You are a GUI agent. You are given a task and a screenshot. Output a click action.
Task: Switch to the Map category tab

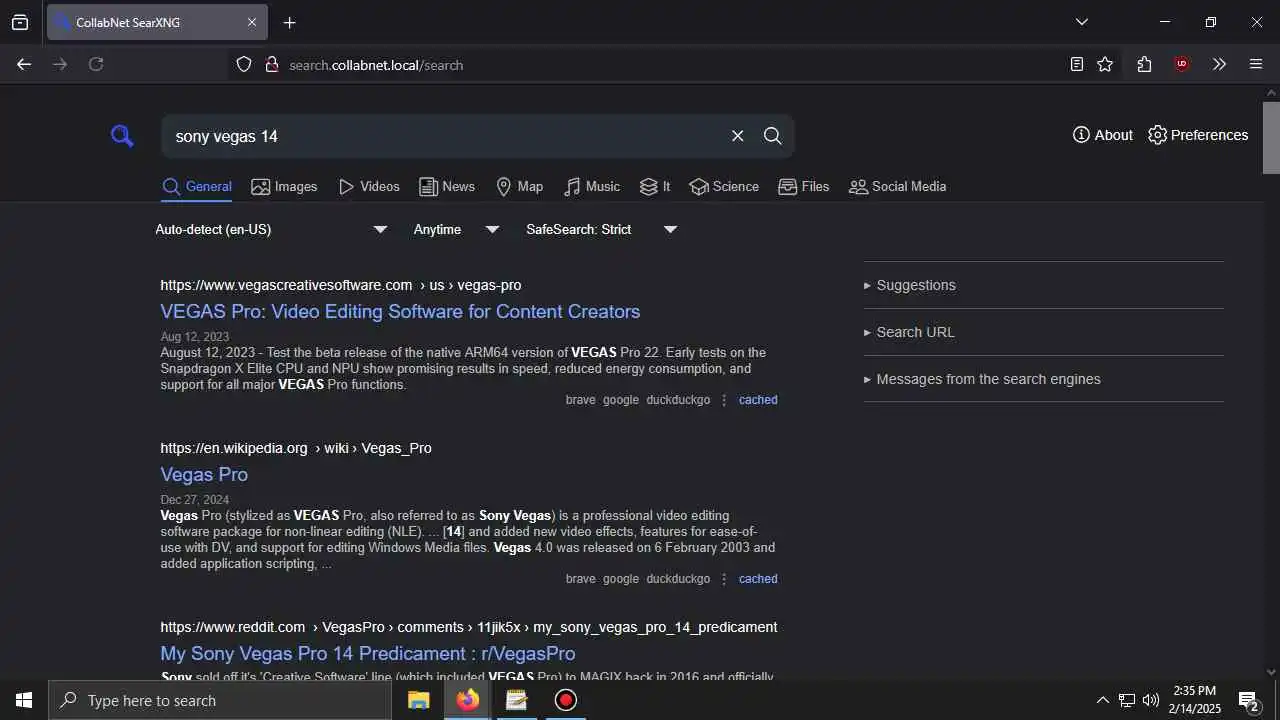(x=519, y=187)
